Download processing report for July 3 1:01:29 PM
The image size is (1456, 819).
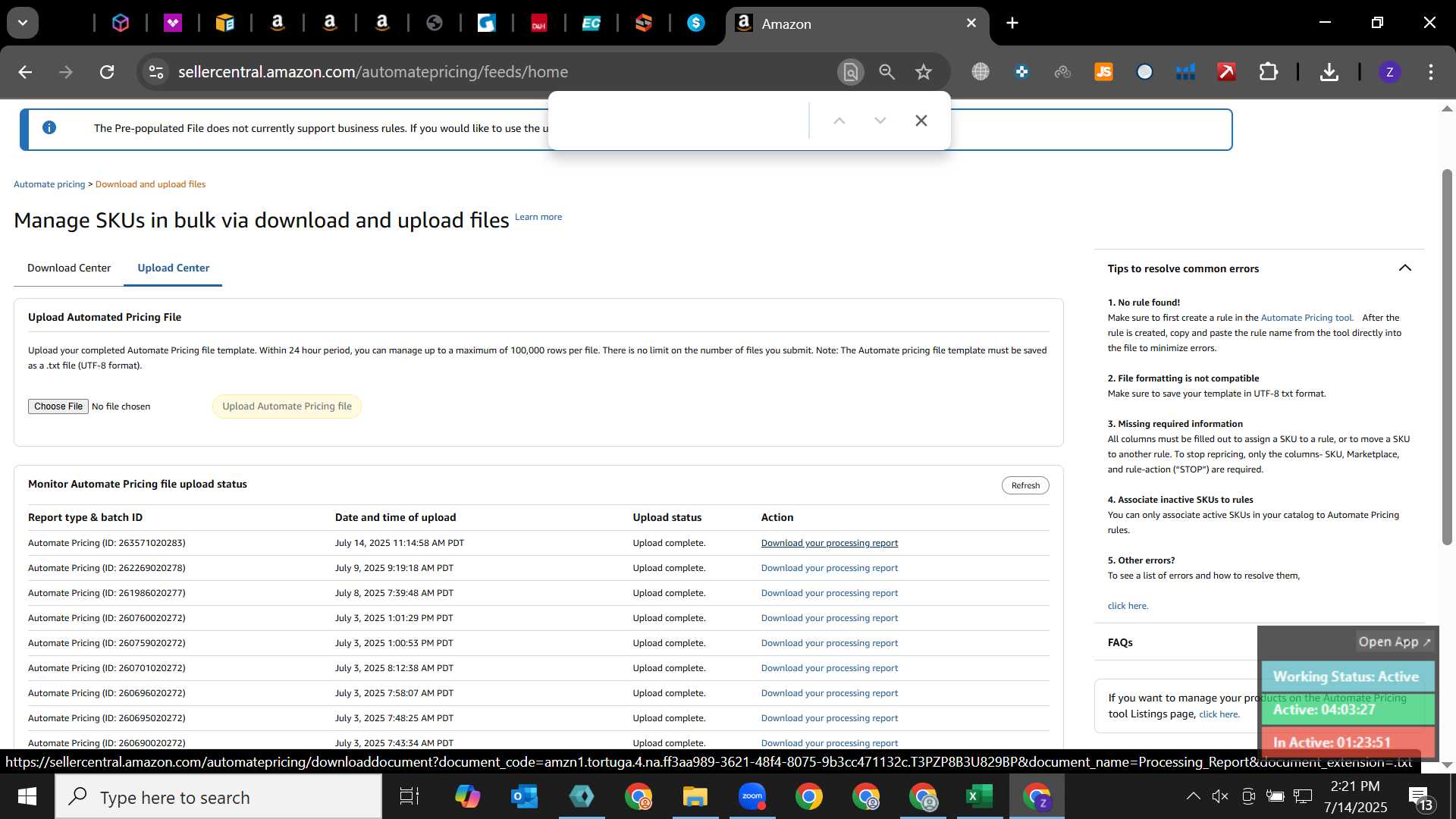point(829,618)
